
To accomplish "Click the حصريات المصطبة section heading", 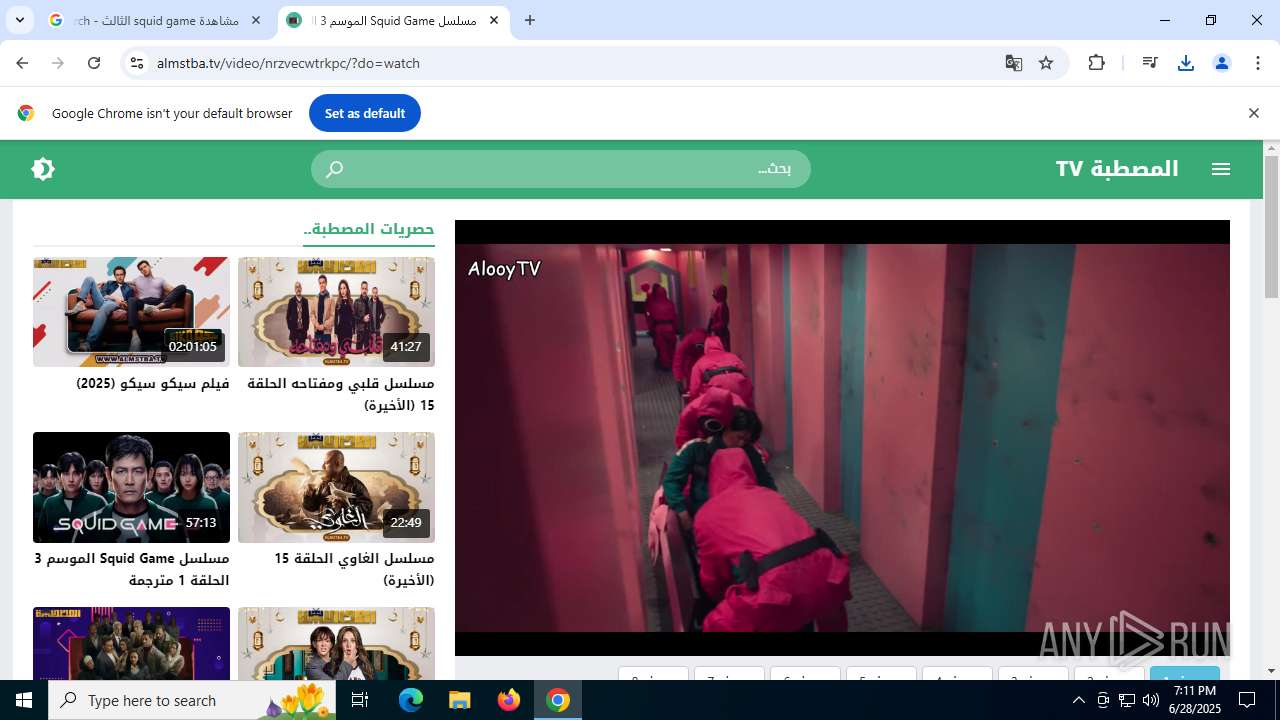I will pyautogui.click(x=369, y=229).
